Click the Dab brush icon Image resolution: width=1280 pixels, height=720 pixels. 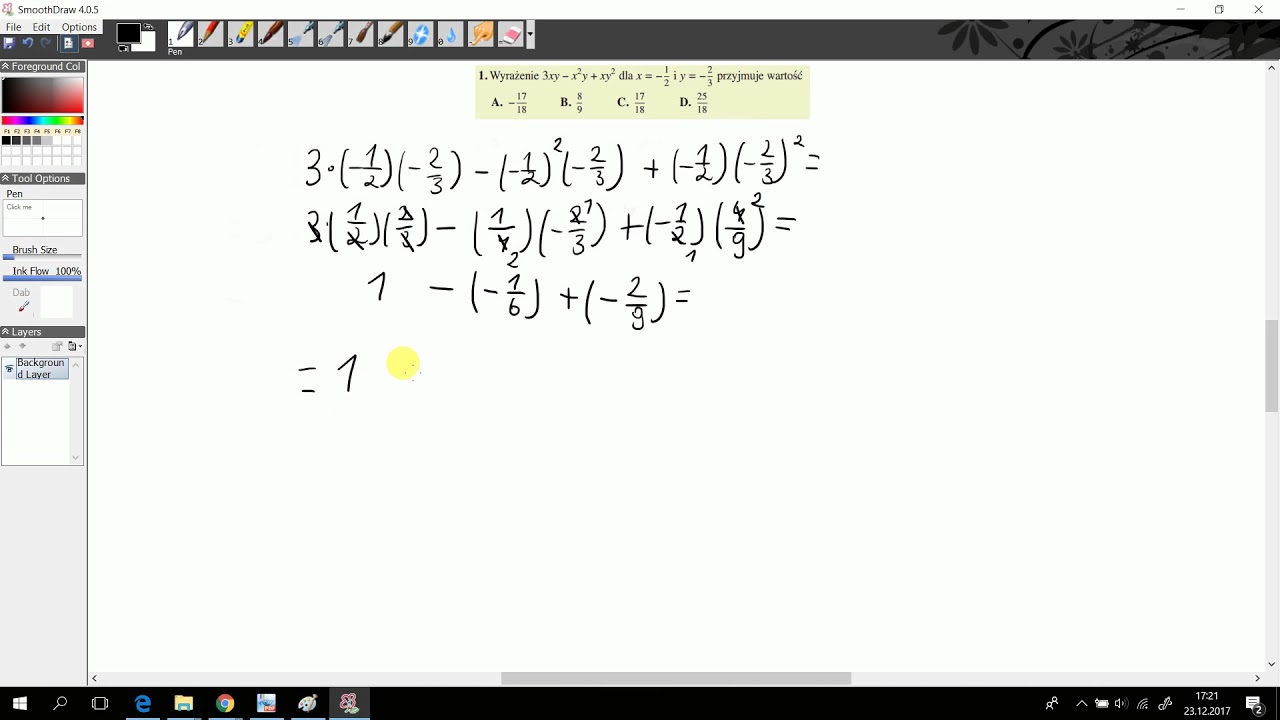click(x=23, y=307)
